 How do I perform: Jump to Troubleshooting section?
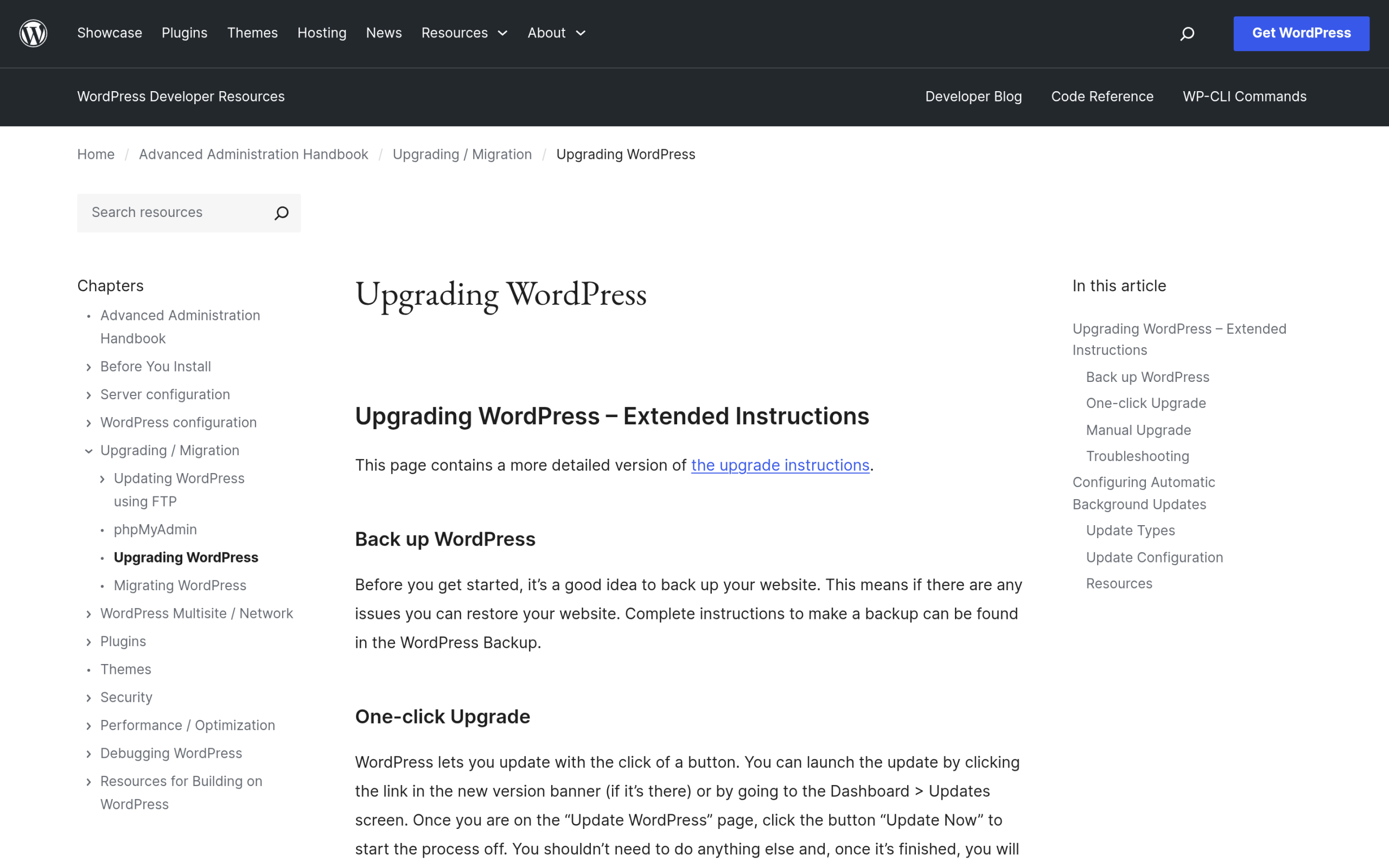pyautogui.click(x=1138, y=456)
